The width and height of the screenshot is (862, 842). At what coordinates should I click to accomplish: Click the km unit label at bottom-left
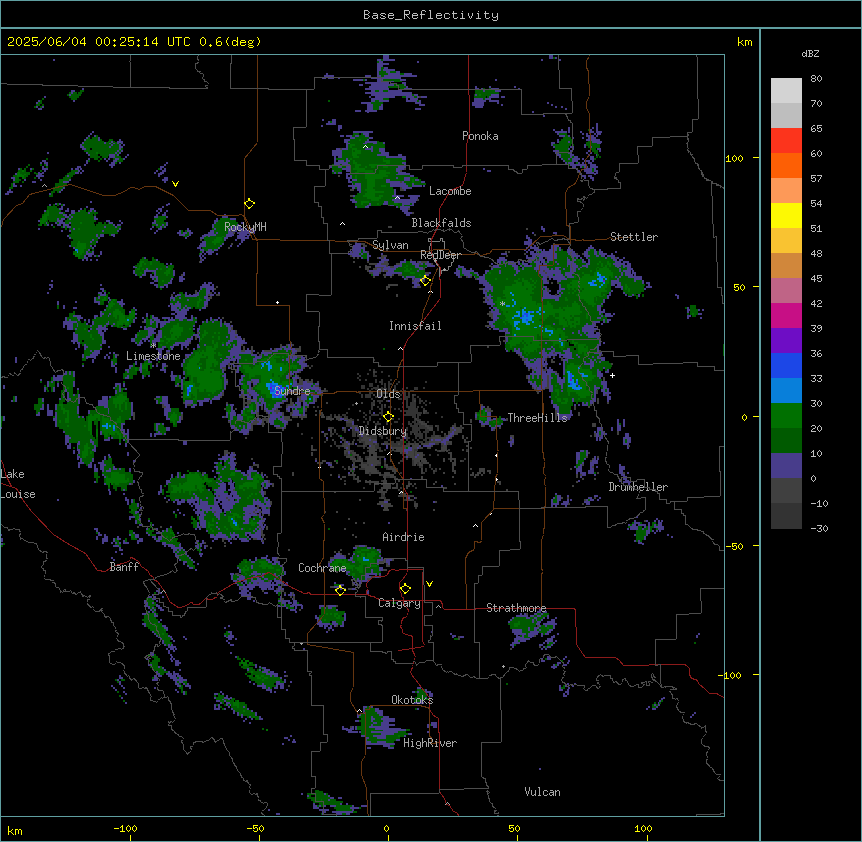[15, 831]
